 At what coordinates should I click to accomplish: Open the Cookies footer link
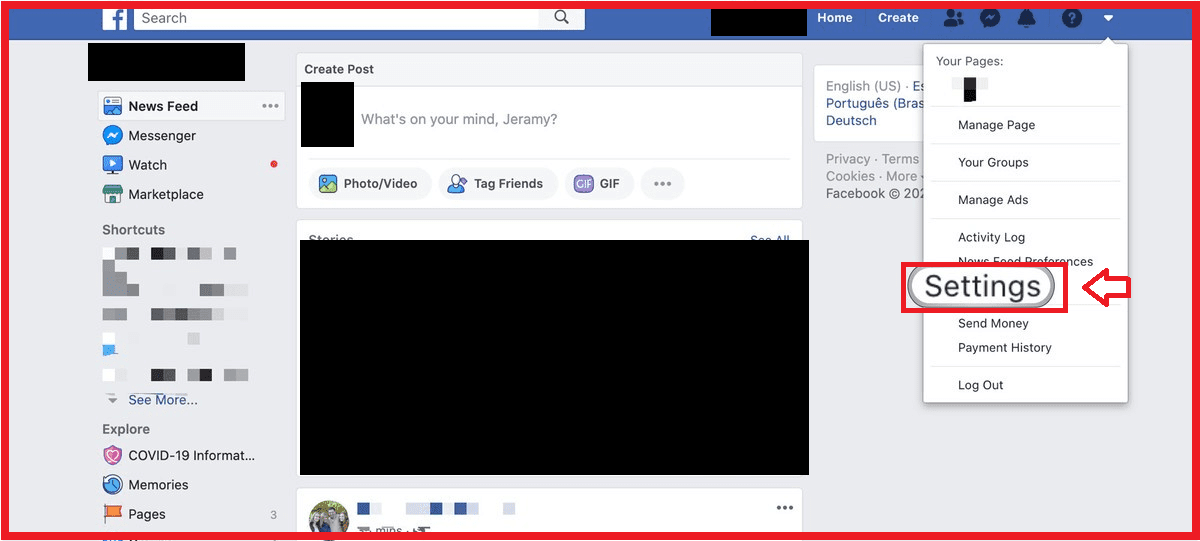850,176
